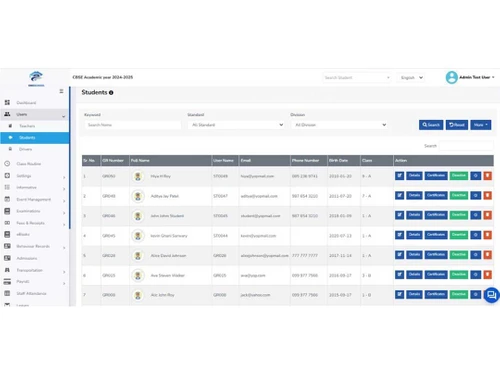Image resolution: width=500 pixels, height=375 pixels.
Task: Click Certificates button for Ava Steven Walker
Action: pyautogui.click(x=436, y=275)
